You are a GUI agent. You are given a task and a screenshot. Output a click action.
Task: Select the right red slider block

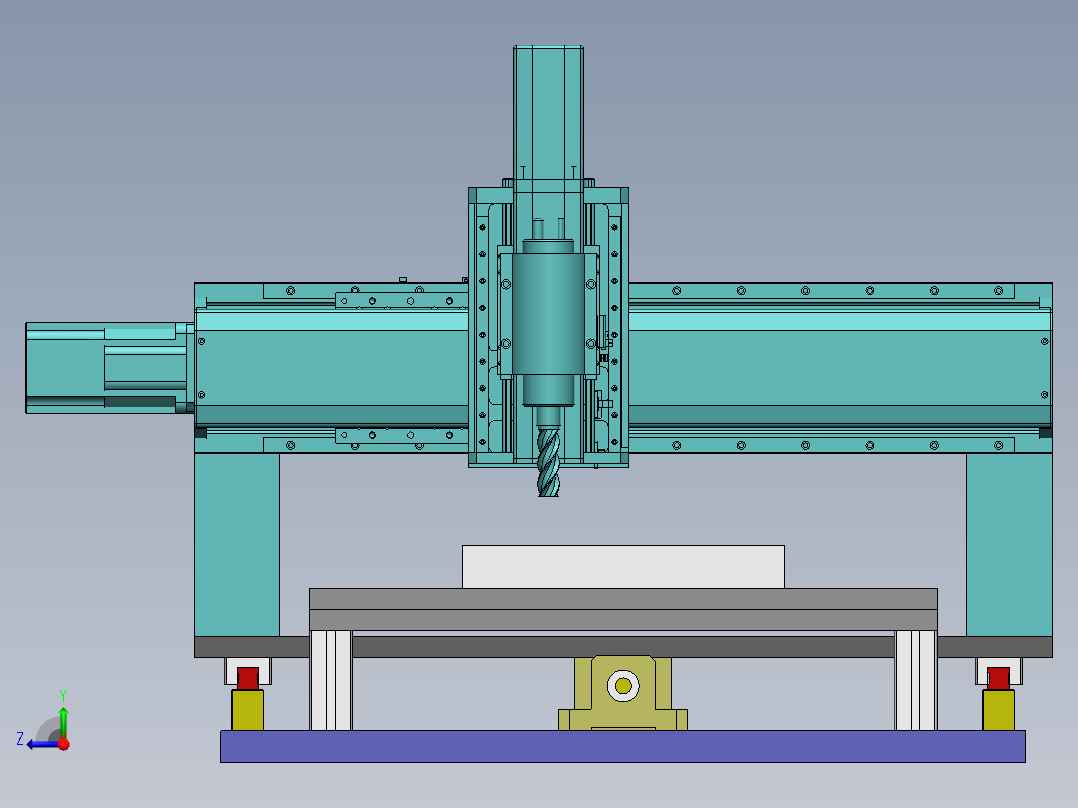pyautogui.click(x=998, y=679)
